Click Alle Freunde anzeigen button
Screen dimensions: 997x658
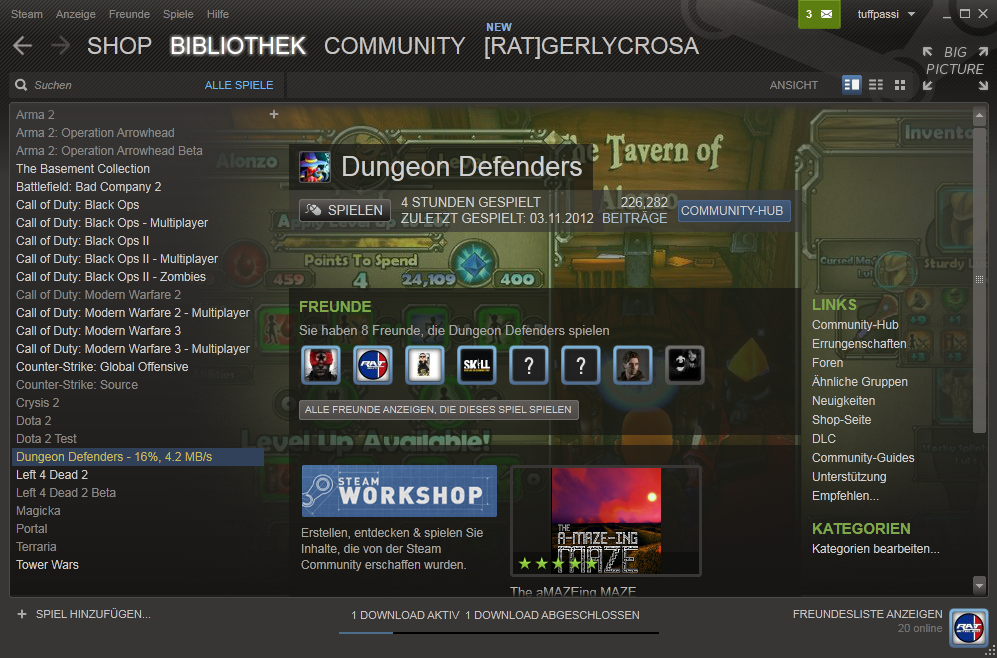tap(439, 409)
